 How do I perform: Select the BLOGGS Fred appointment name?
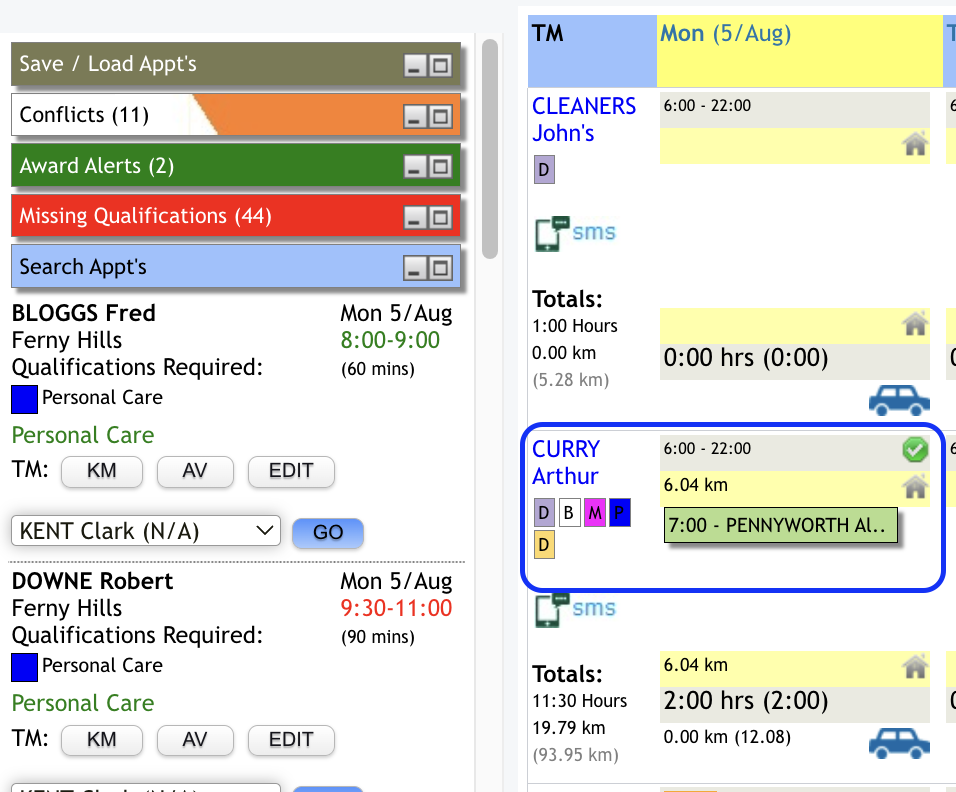coord(84,313)
